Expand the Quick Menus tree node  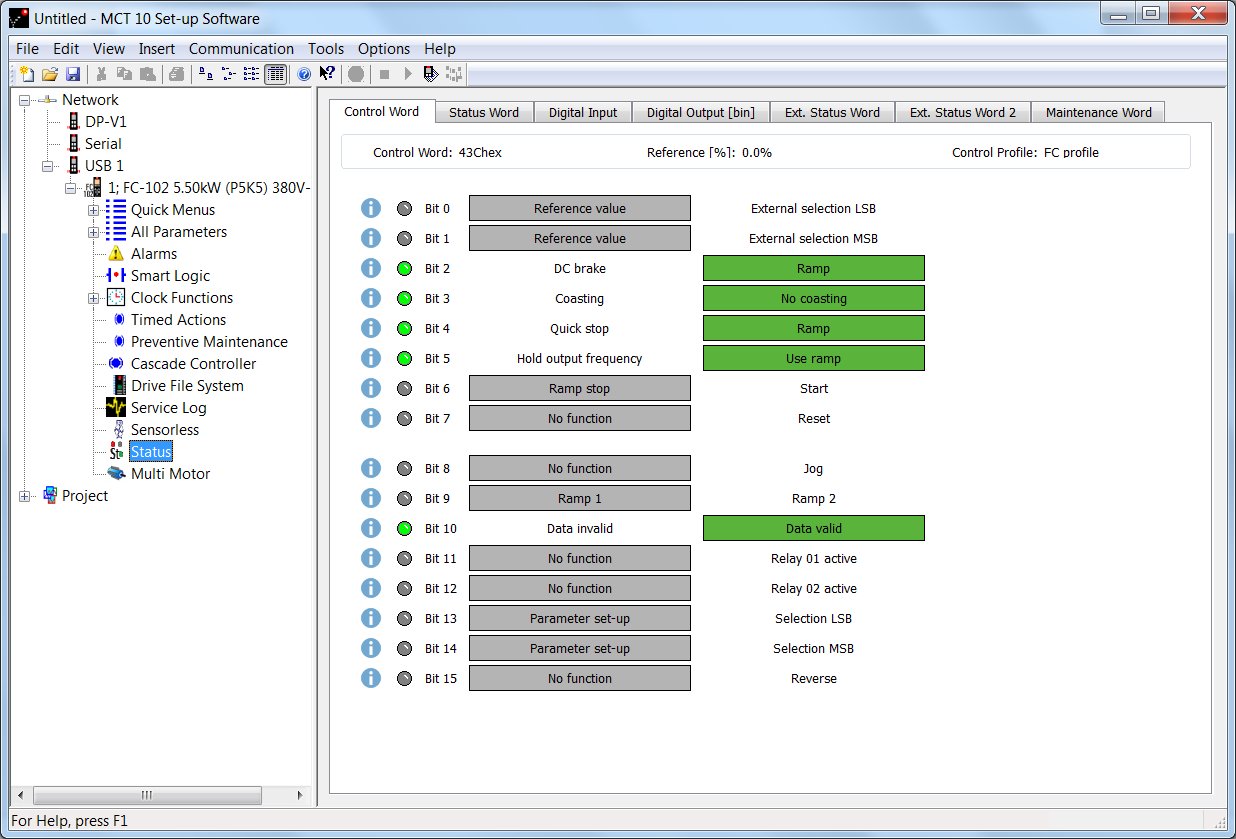94,210
